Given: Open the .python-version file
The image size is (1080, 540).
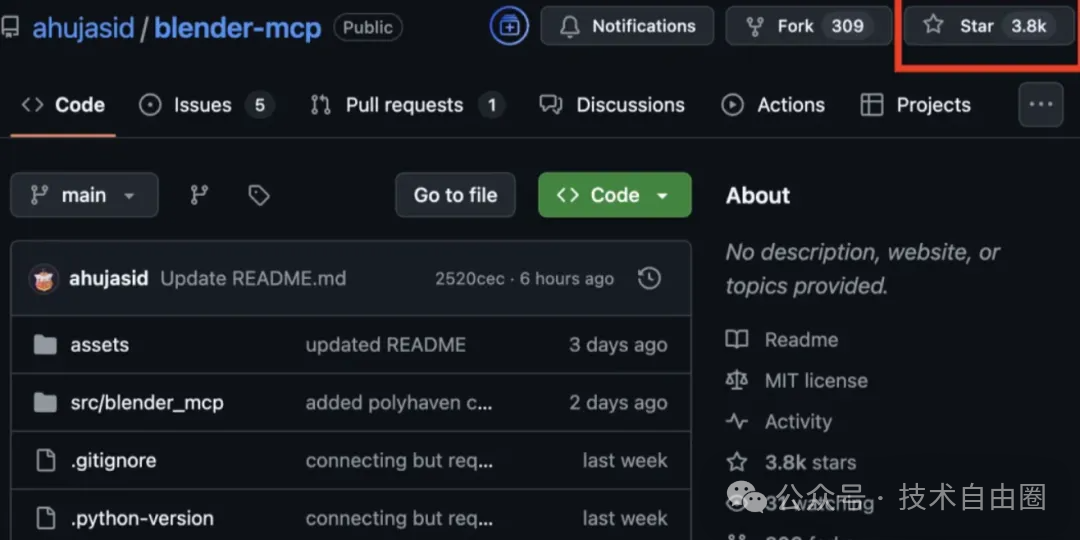Looking at the screenshot, I should (142, 519).
